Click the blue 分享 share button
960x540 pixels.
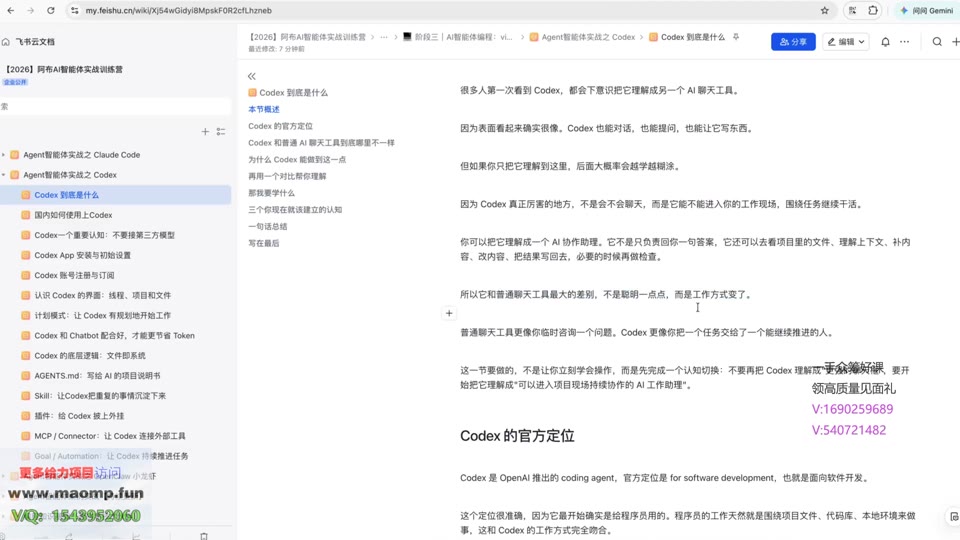click(x=793, y=42)
